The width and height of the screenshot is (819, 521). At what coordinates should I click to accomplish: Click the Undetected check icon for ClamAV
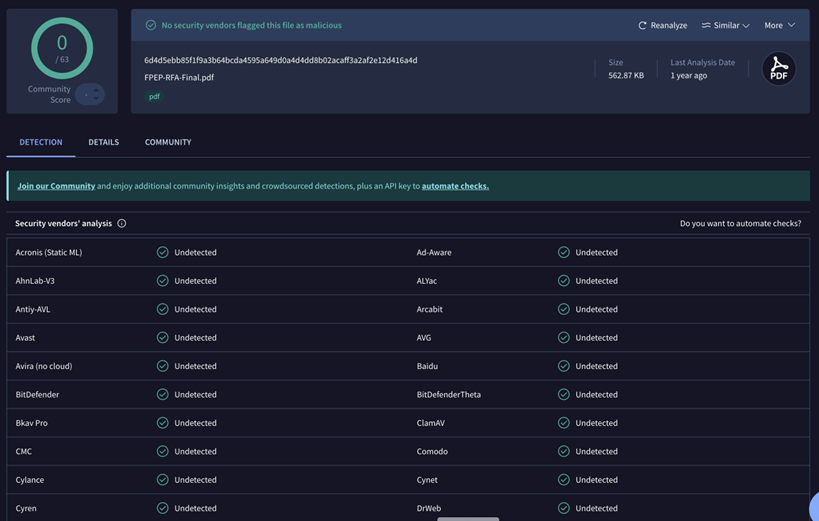click(564, 423)
